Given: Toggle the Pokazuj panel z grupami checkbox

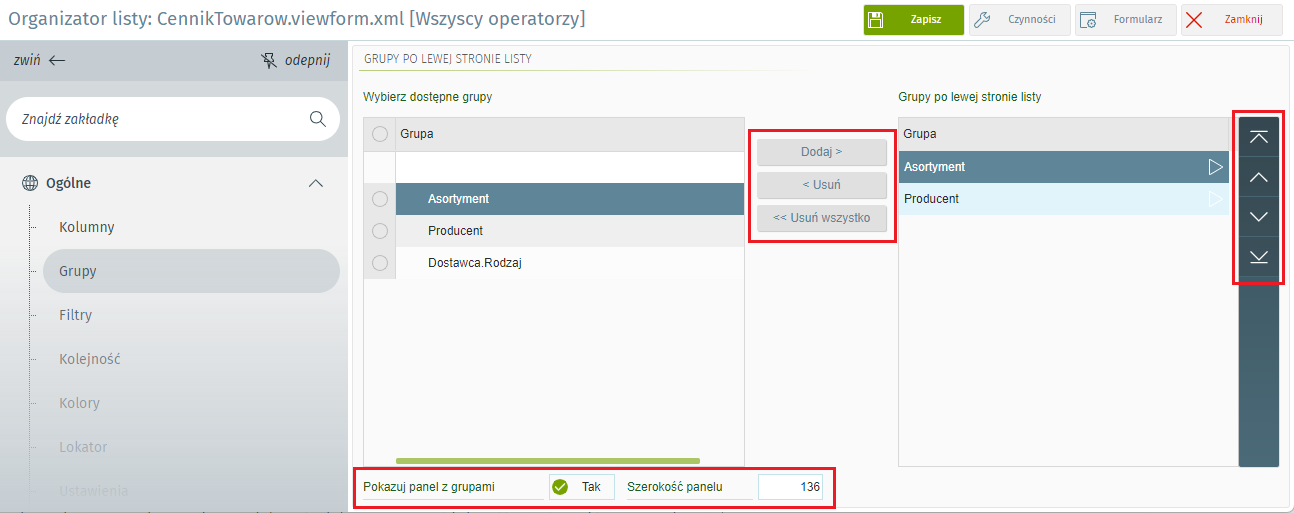Looking at the screenshot, I should pyautogui.click(x=561, y=487).
